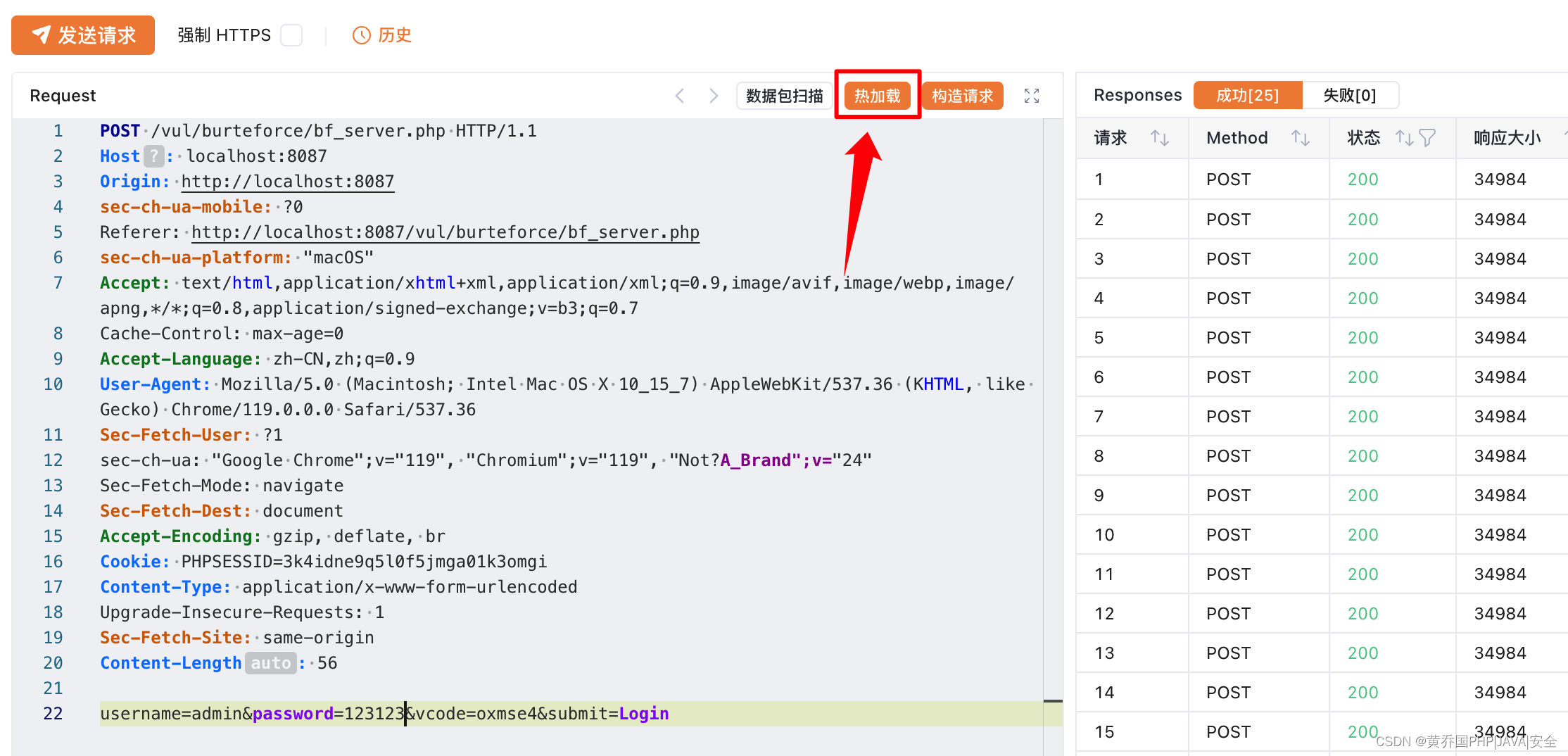
Task: Select response row 5
Action: (1322, 338)
